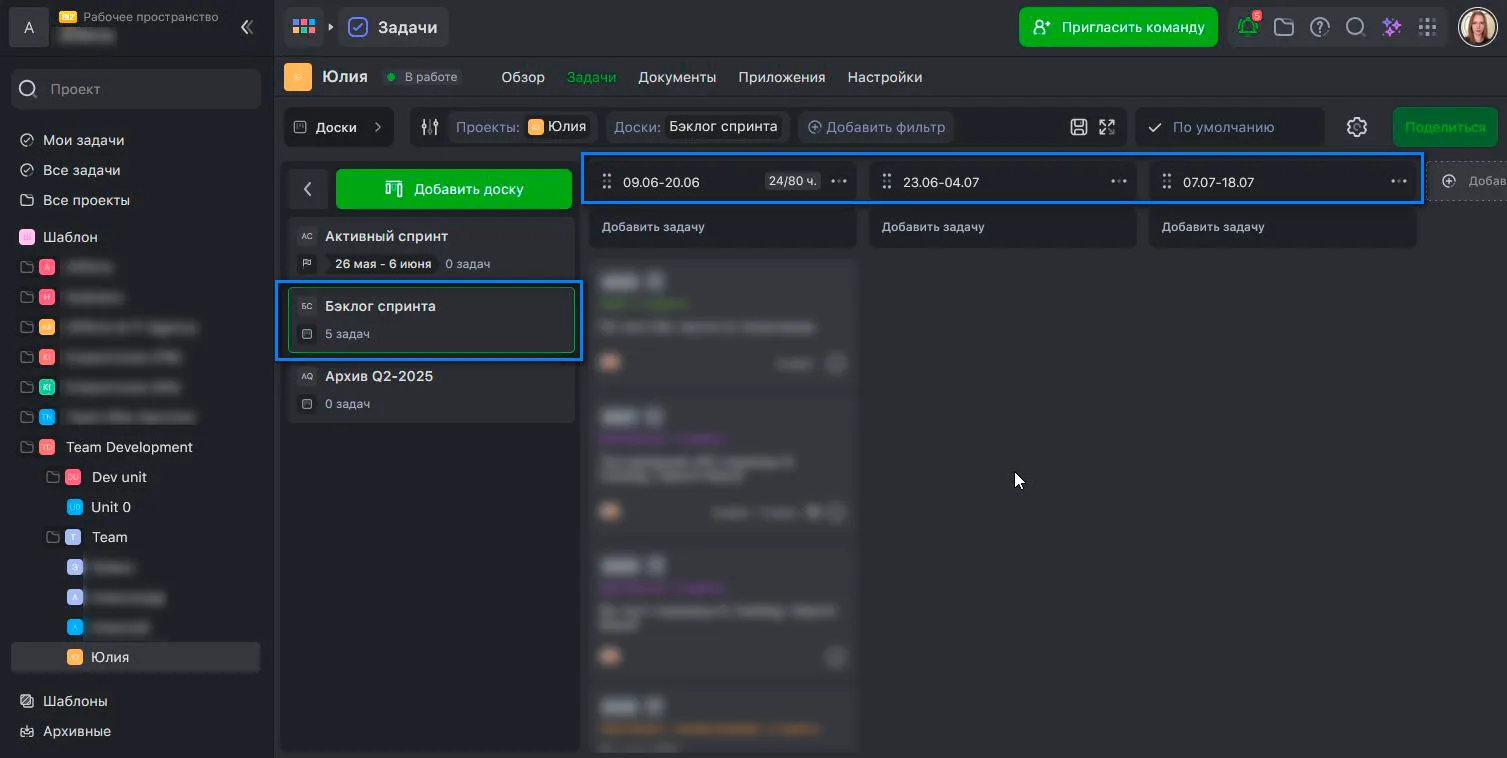
Task: Open the AI sparkles assistant icon
Action: [x=1391, y=27]
